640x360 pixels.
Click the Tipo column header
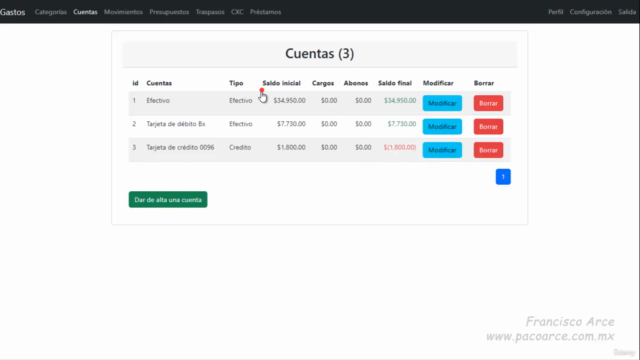pyautogui.click(x=236, y=83)
